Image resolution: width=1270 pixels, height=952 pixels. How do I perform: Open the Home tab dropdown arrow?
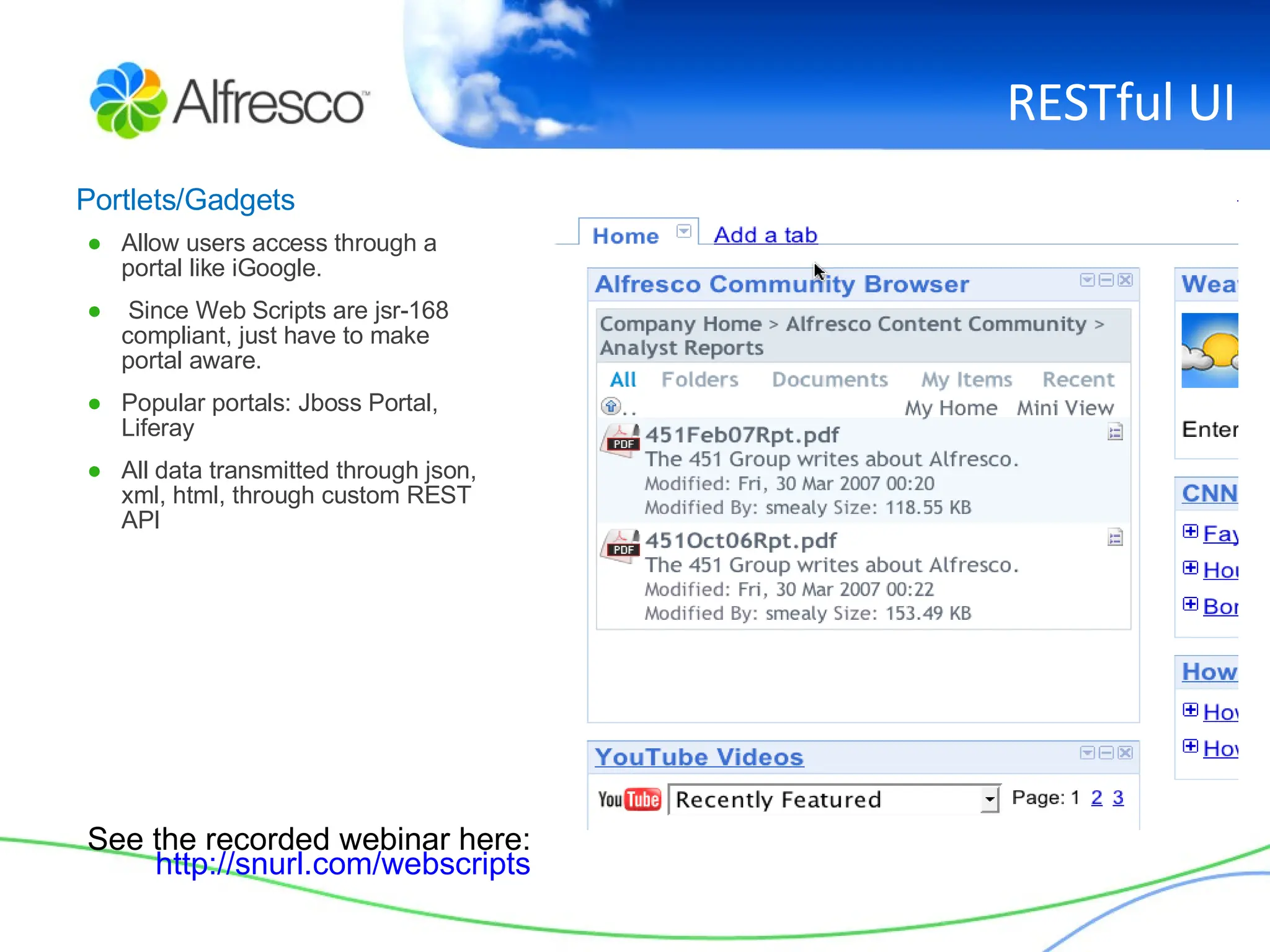point(683,232)
